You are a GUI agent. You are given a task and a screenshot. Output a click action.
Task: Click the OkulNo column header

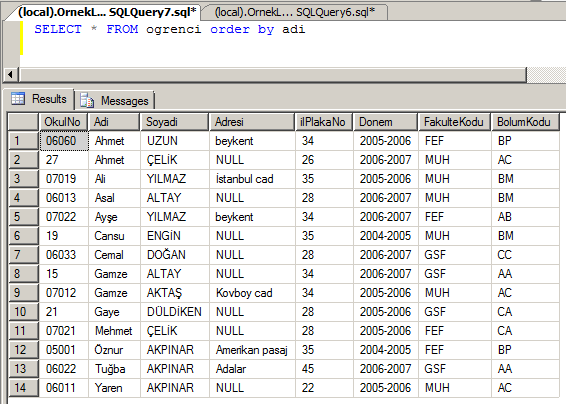coord(63,122)
